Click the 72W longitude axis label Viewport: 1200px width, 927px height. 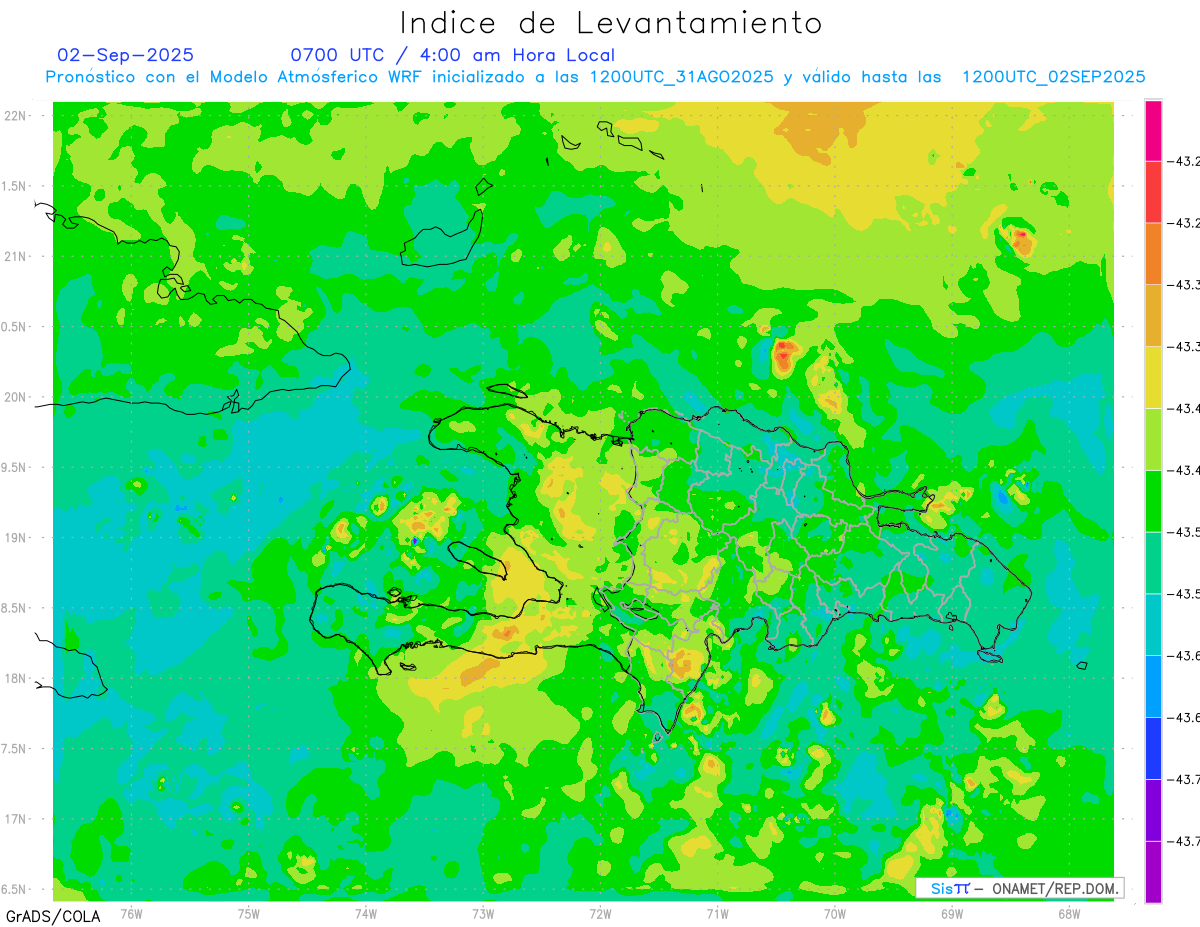point(600,912)
